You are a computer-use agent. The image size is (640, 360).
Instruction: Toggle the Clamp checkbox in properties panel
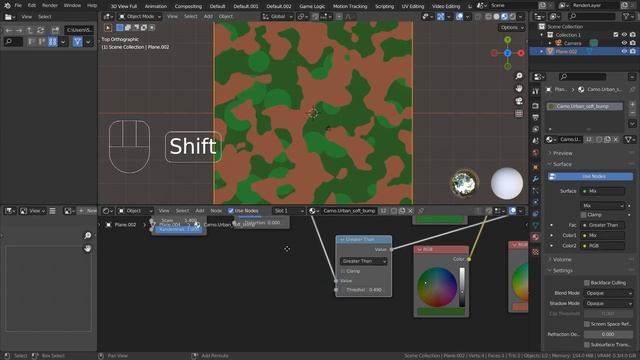pyautogui.click(x=583, y=215)
